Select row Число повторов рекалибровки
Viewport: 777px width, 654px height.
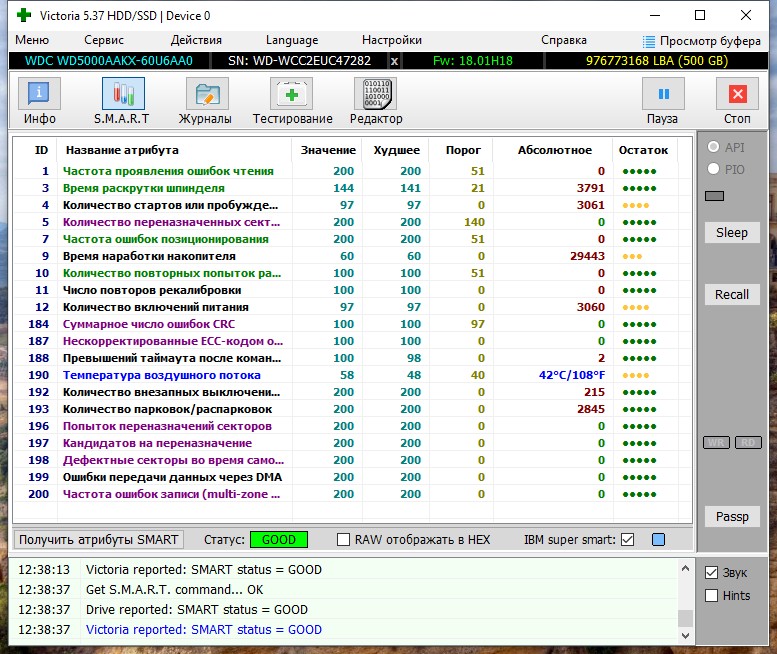[x=352, y=290]
